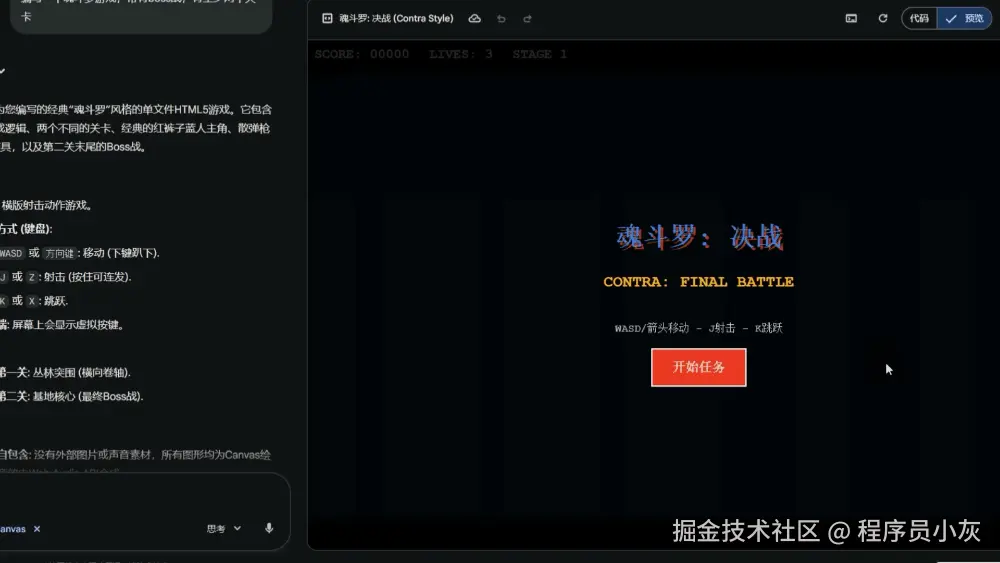Click the canvas document icon beside the title
The image size is (1000, 563).
327,18
